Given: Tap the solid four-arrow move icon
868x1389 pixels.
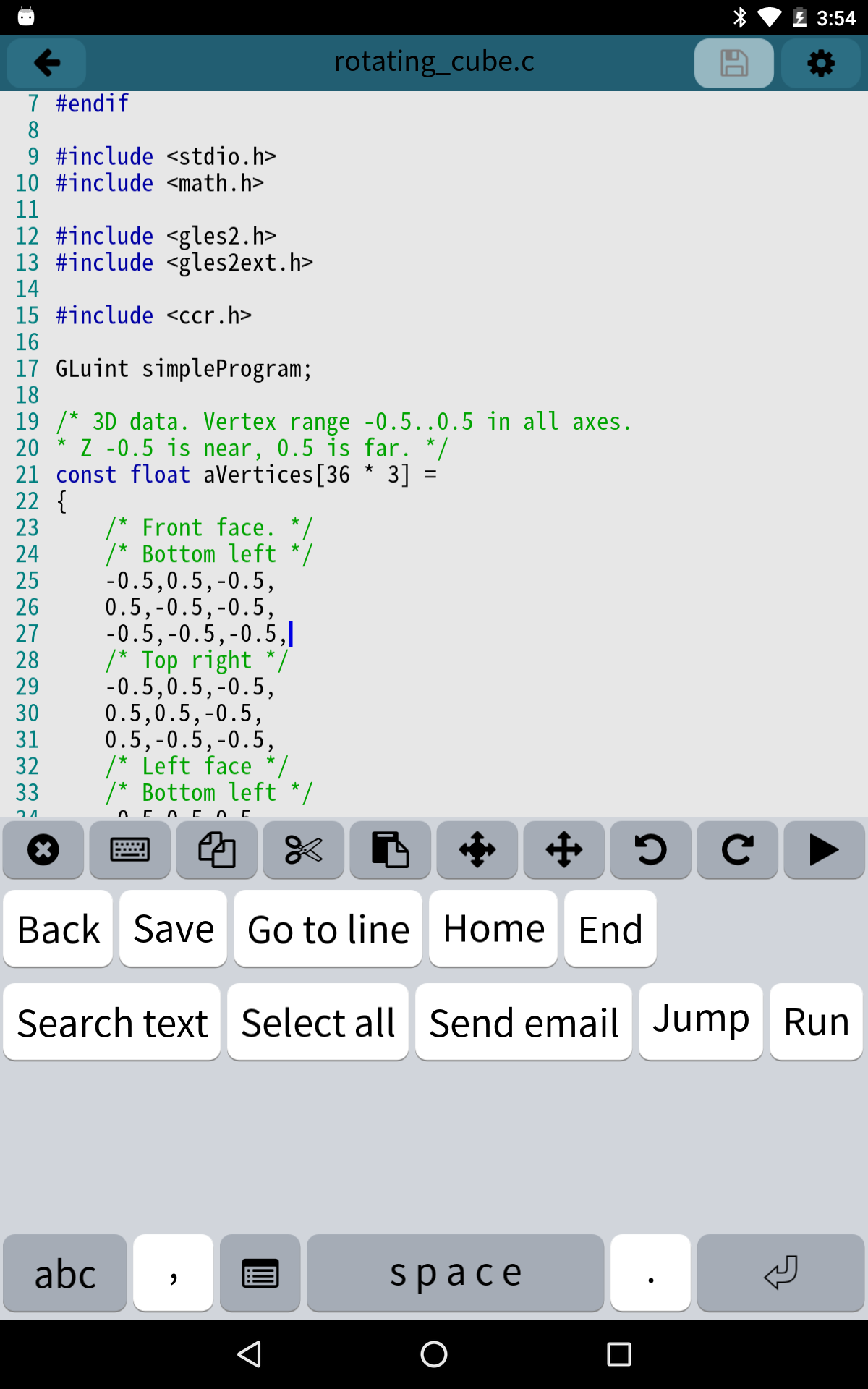Looking at the screenshot, I should (477, 849).
